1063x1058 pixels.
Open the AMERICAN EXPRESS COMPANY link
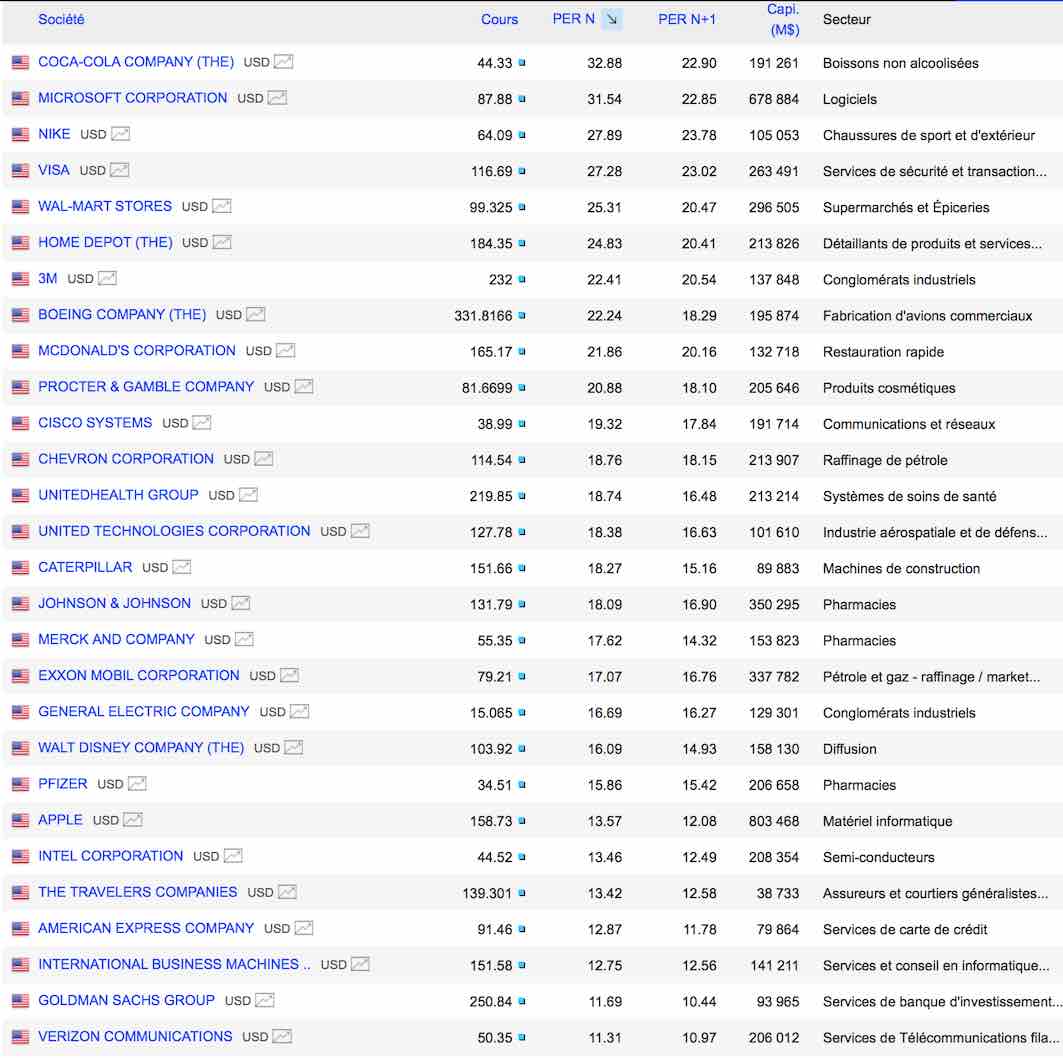click(146, 928)
